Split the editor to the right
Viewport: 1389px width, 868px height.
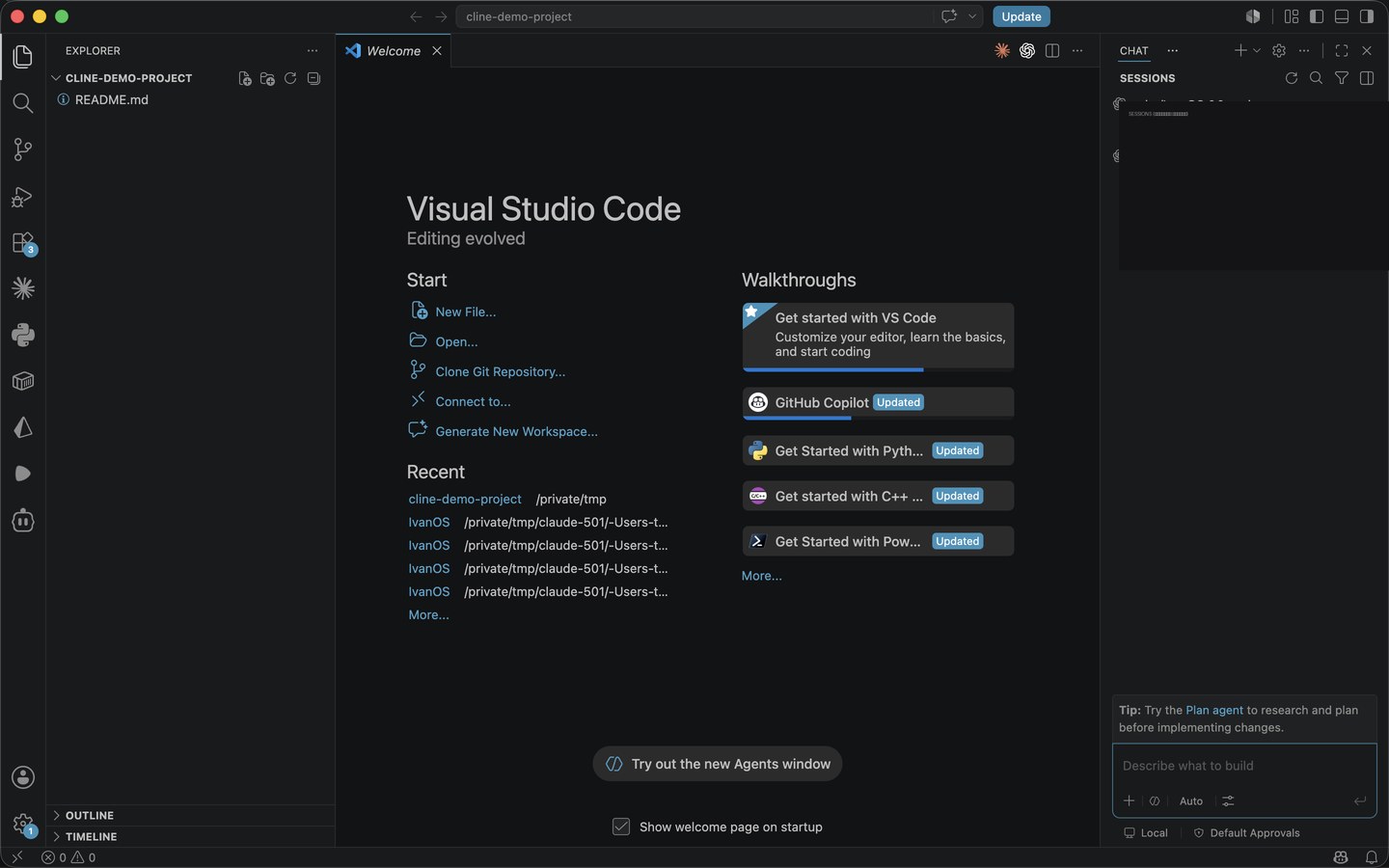click(1052, 50)
